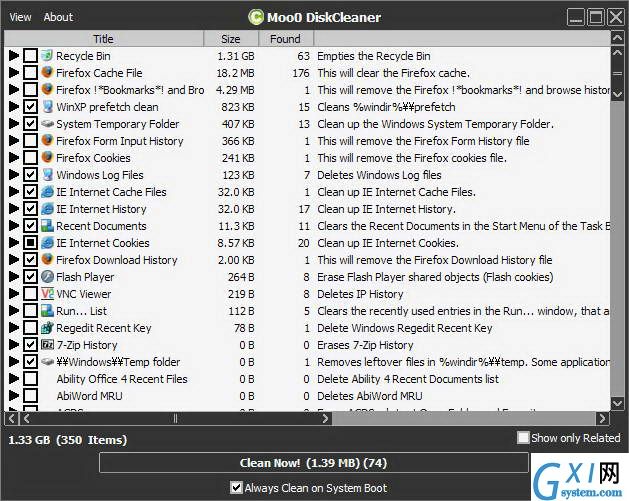Check the Recycle Bin checkbox

point(30,55)
